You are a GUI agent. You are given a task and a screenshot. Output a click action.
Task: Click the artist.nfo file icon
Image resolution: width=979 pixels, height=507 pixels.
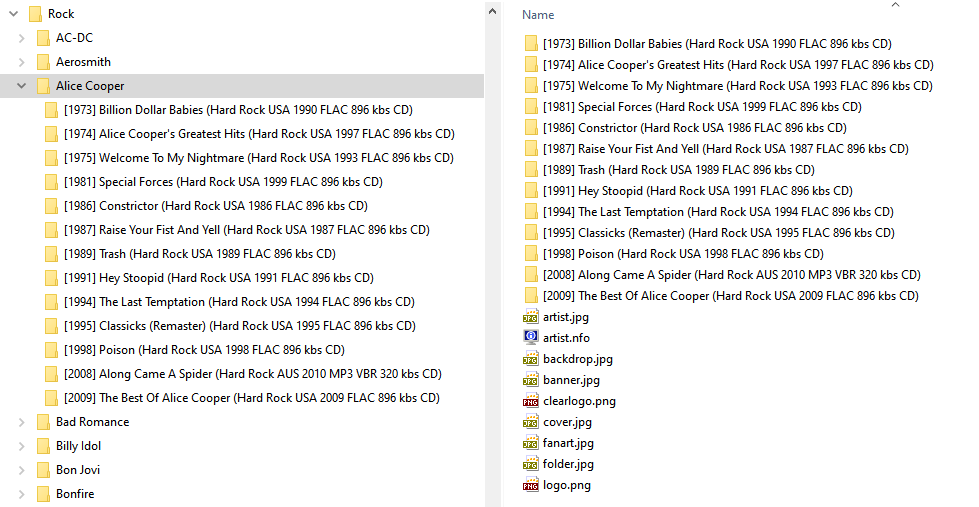point(530,338)
